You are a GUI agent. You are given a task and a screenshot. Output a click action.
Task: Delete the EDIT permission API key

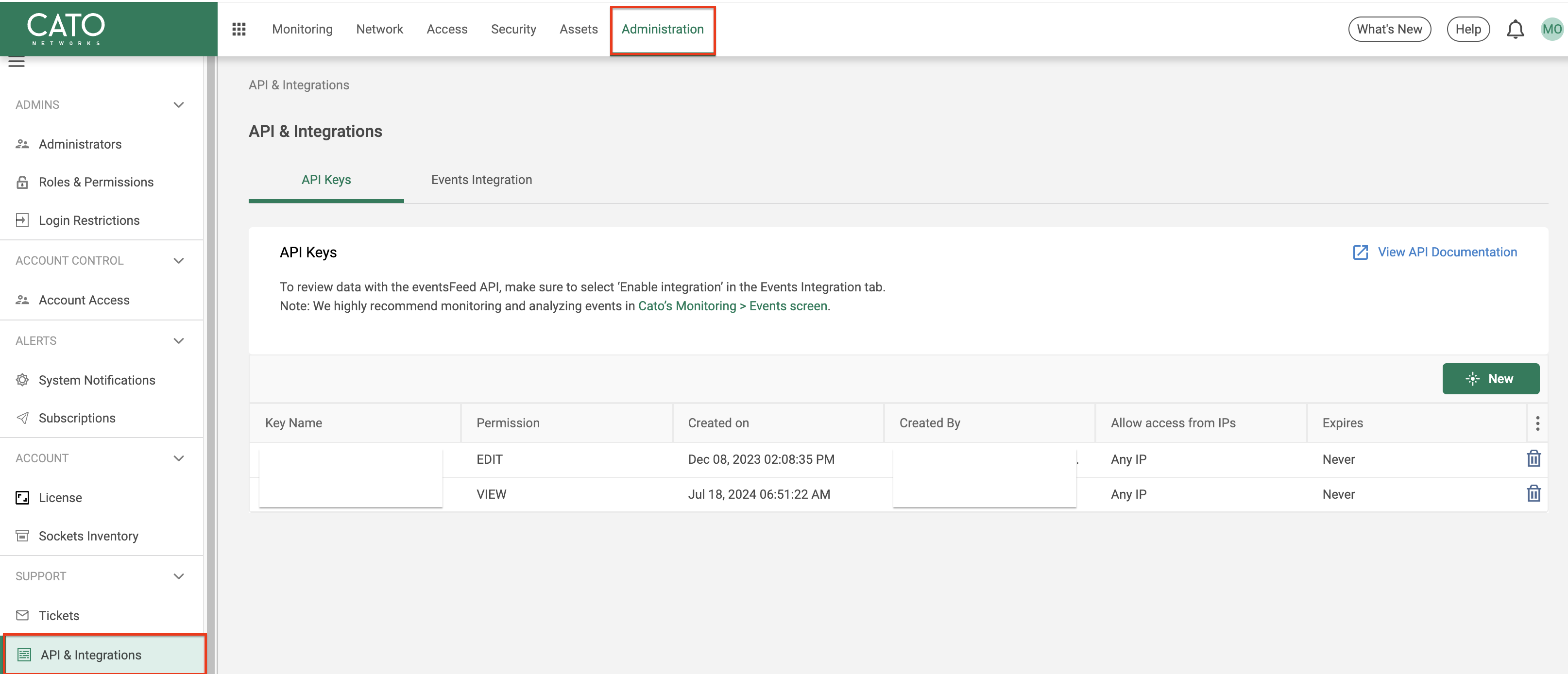(1534, 459)
